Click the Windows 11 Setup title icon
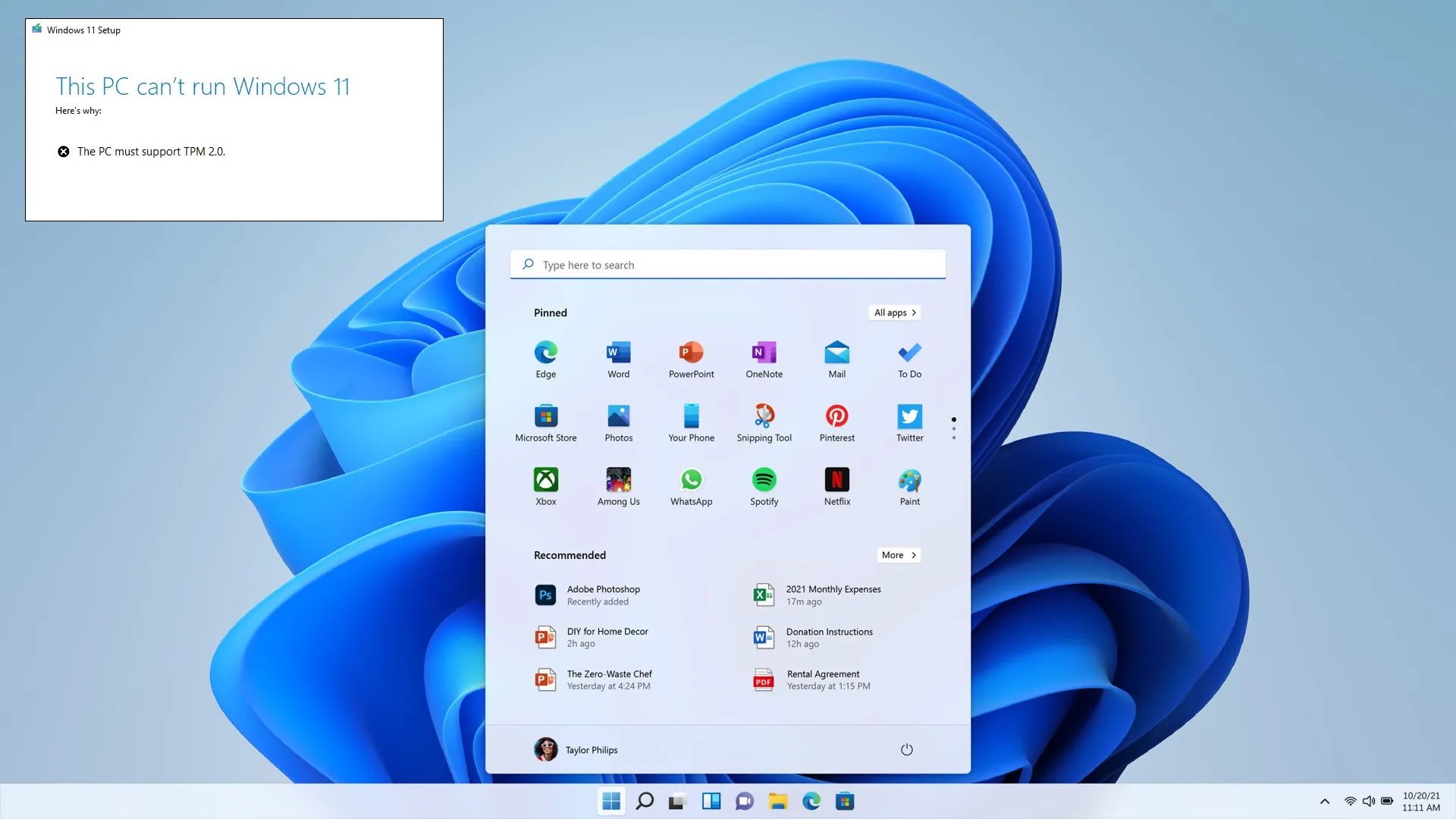1456x819 pixels. [x=36, y=30]
